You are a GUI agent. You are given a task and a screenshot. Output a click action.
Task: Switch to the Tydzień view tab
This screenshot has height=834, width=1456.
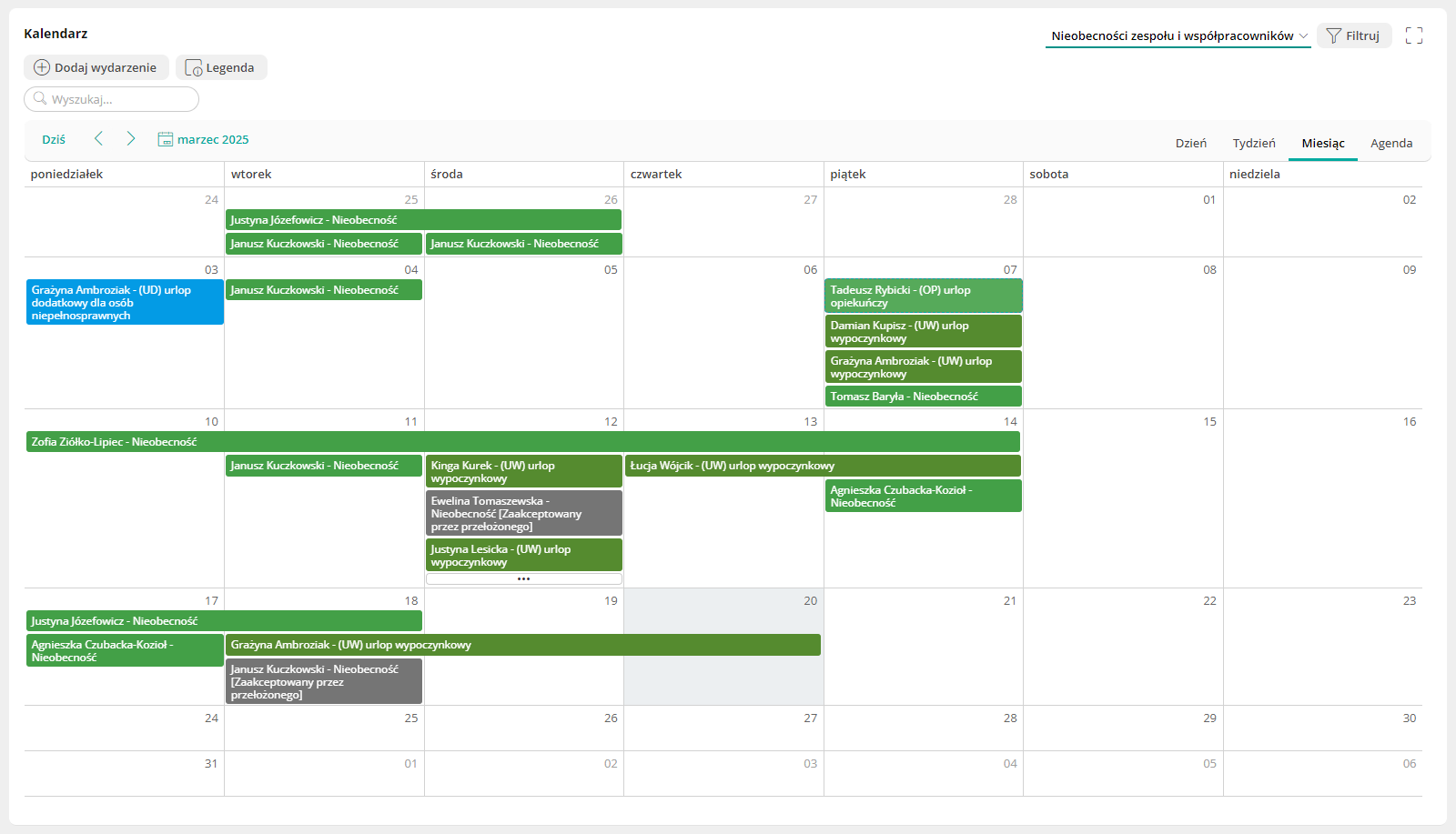[1254, 143]
